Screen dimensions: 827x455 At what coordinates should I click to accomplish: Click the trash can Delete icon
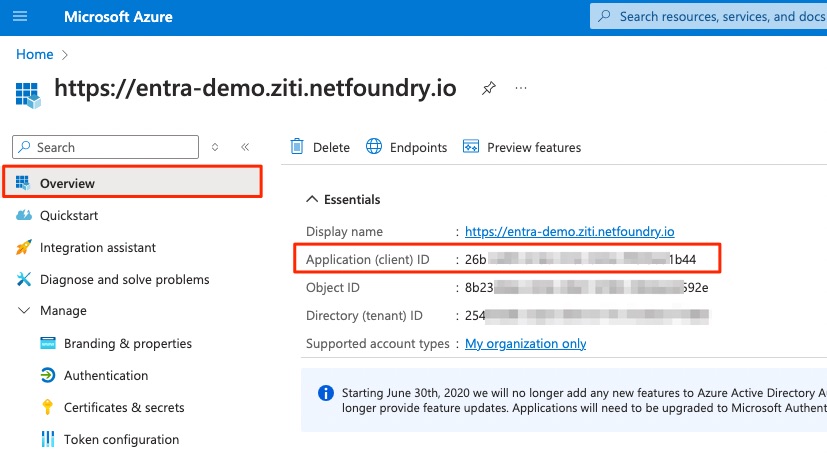pos(297,146)
